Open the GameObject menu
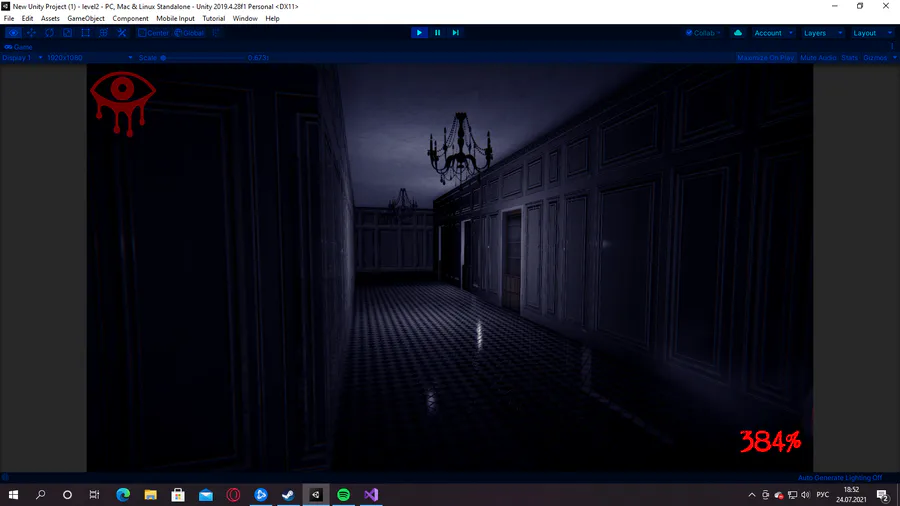Viewport: 900px width, 506px height. 86,18
